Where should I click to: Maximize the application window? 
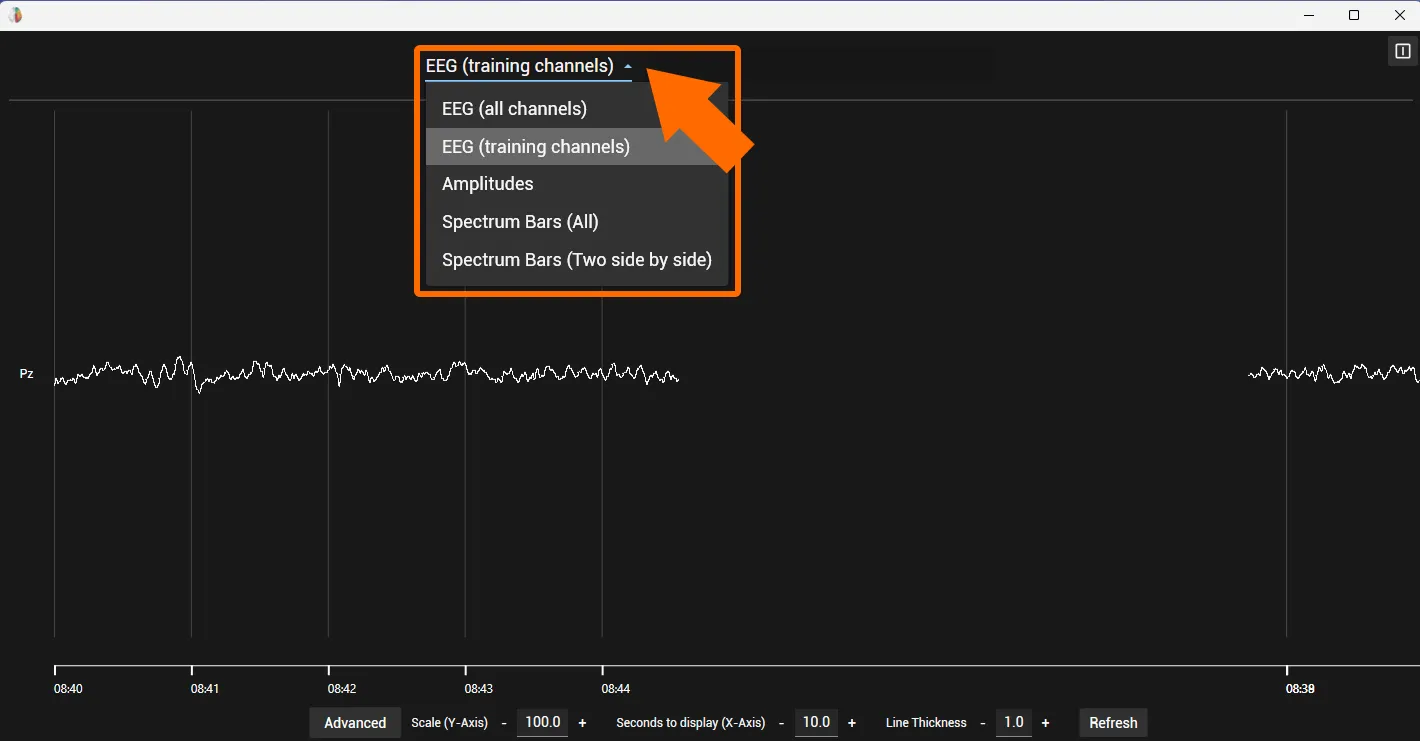1354,15
